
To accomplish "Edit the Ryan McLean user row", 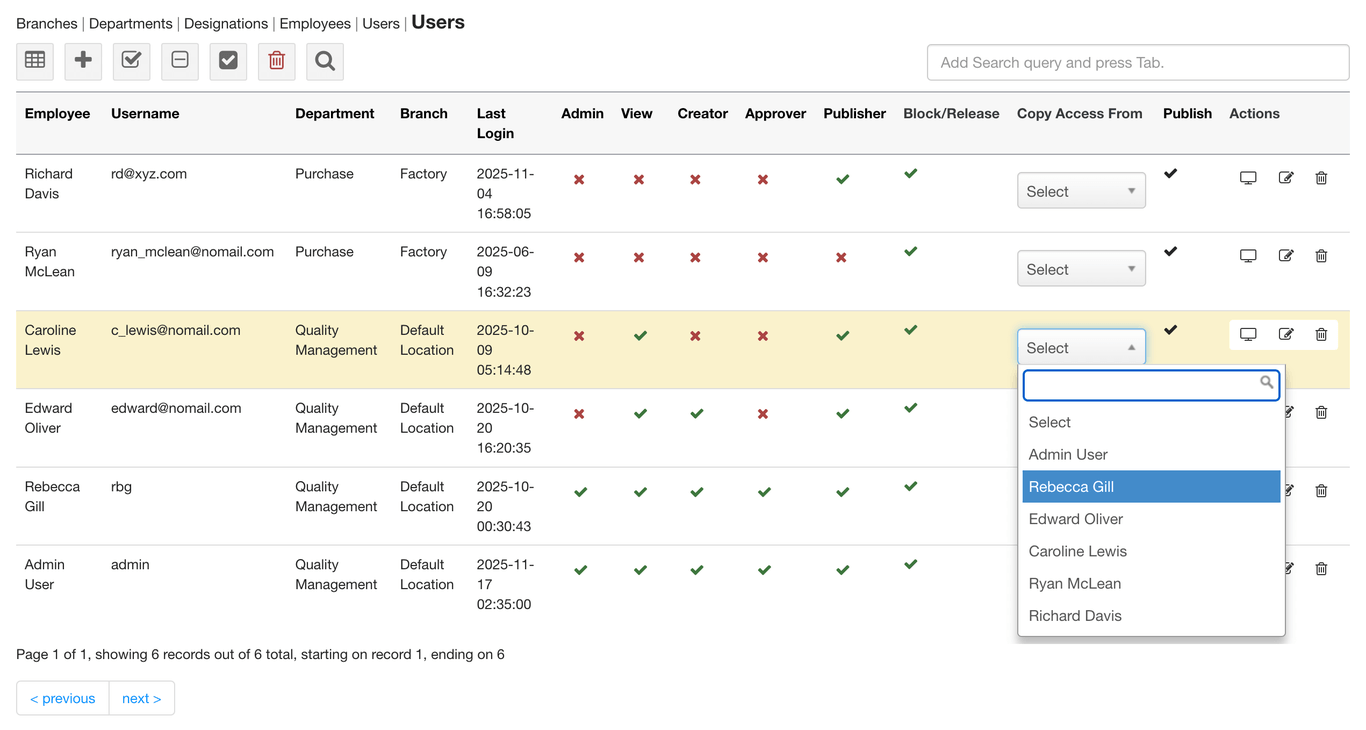I will (1286, 256).
